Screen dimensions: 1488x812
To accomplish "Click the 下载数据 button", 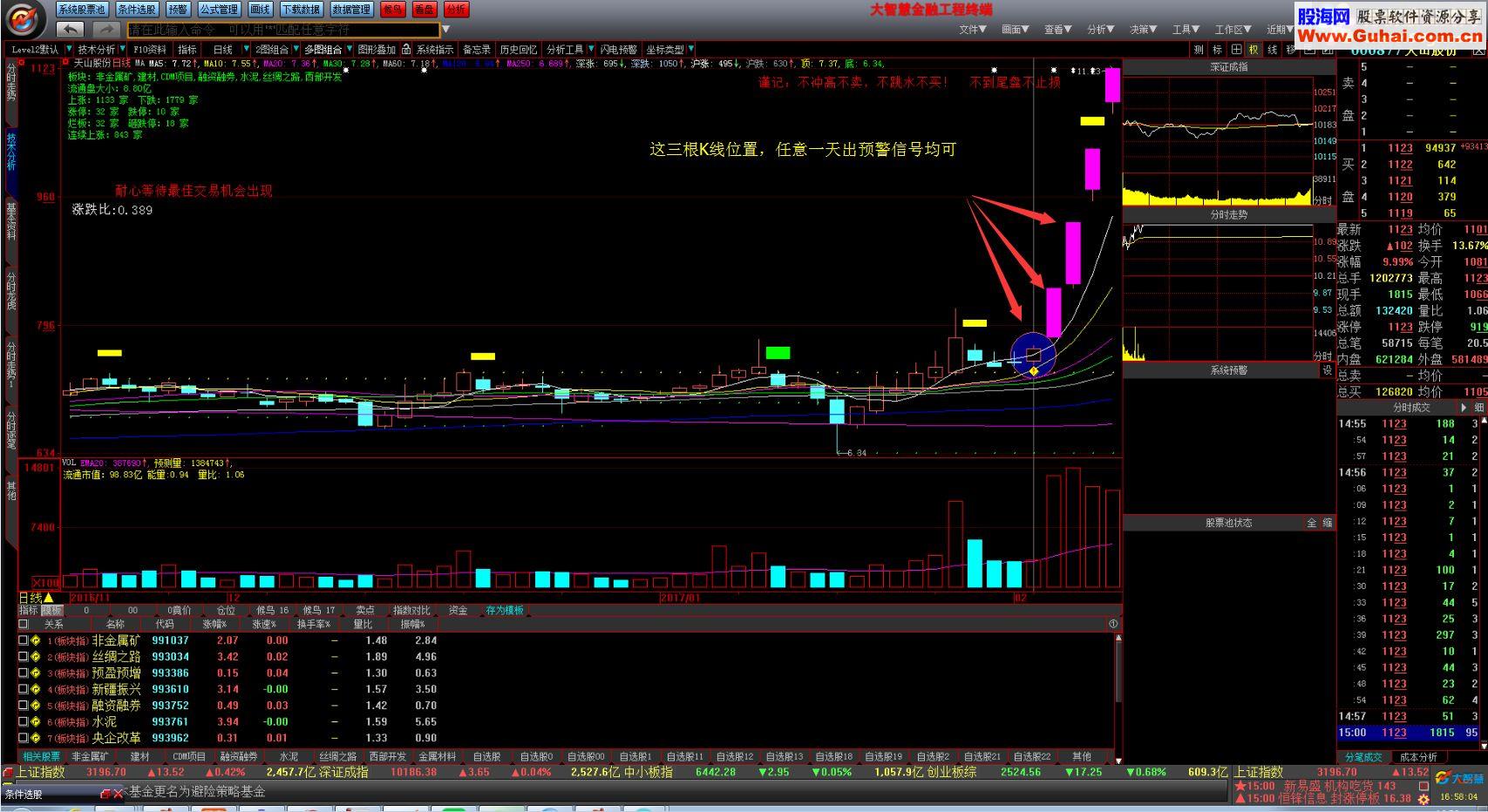I will click(301, 10).
